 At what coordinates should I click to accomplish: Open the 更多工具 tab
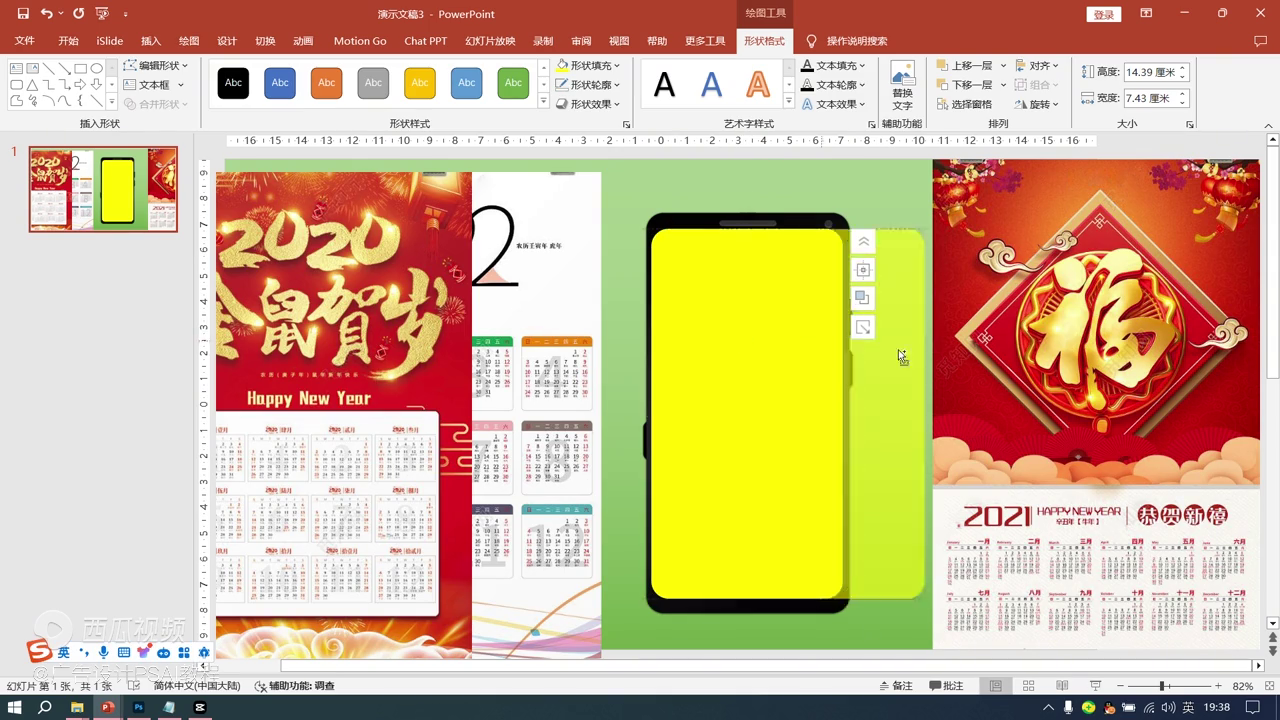pyautogui.click(x=705, y=41)
